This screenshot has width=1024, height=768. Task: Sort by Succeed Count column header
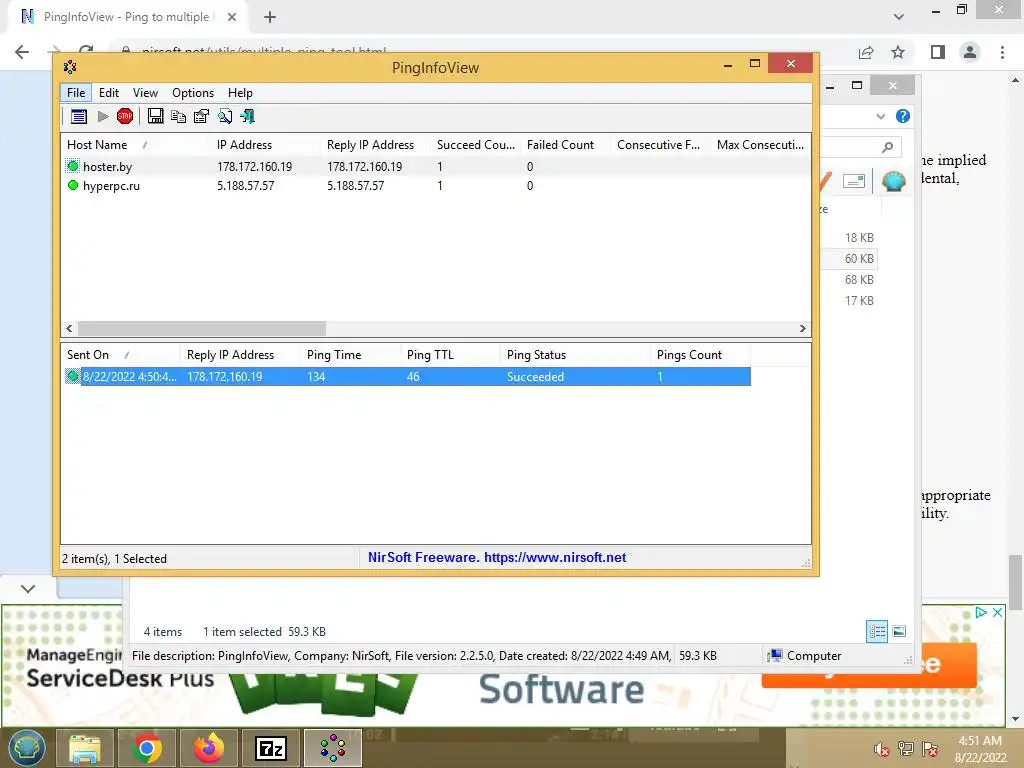[475, 145]
